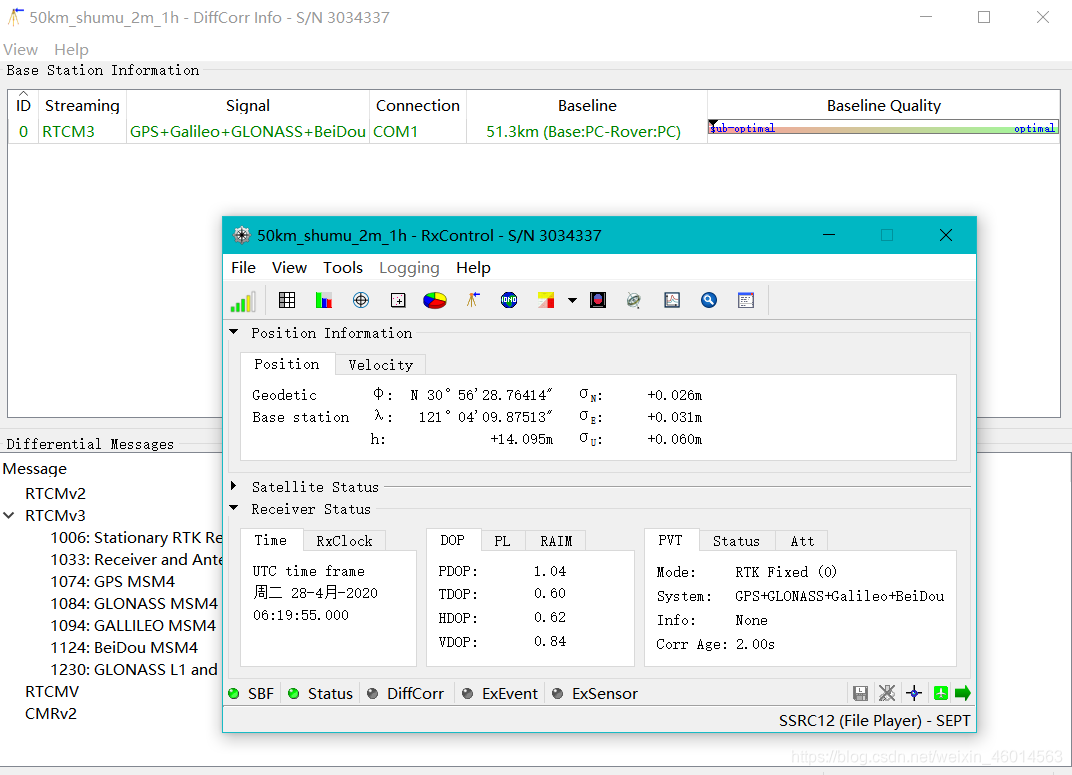Open Logging menu in RxControl
The image size is (1072, 775).
[x=409, y=268]
